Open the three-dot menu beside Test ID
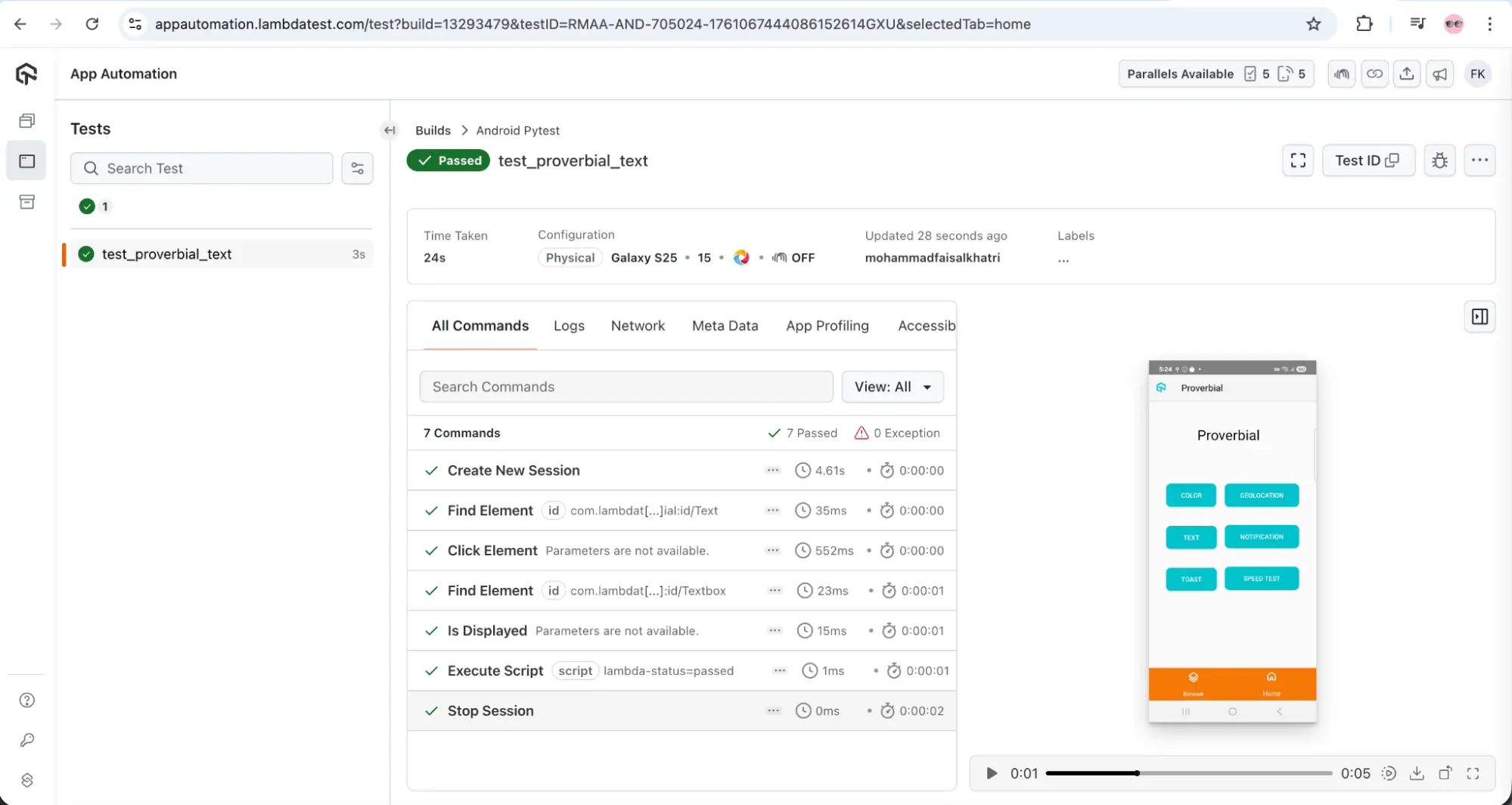 [x=1480, y=160]
